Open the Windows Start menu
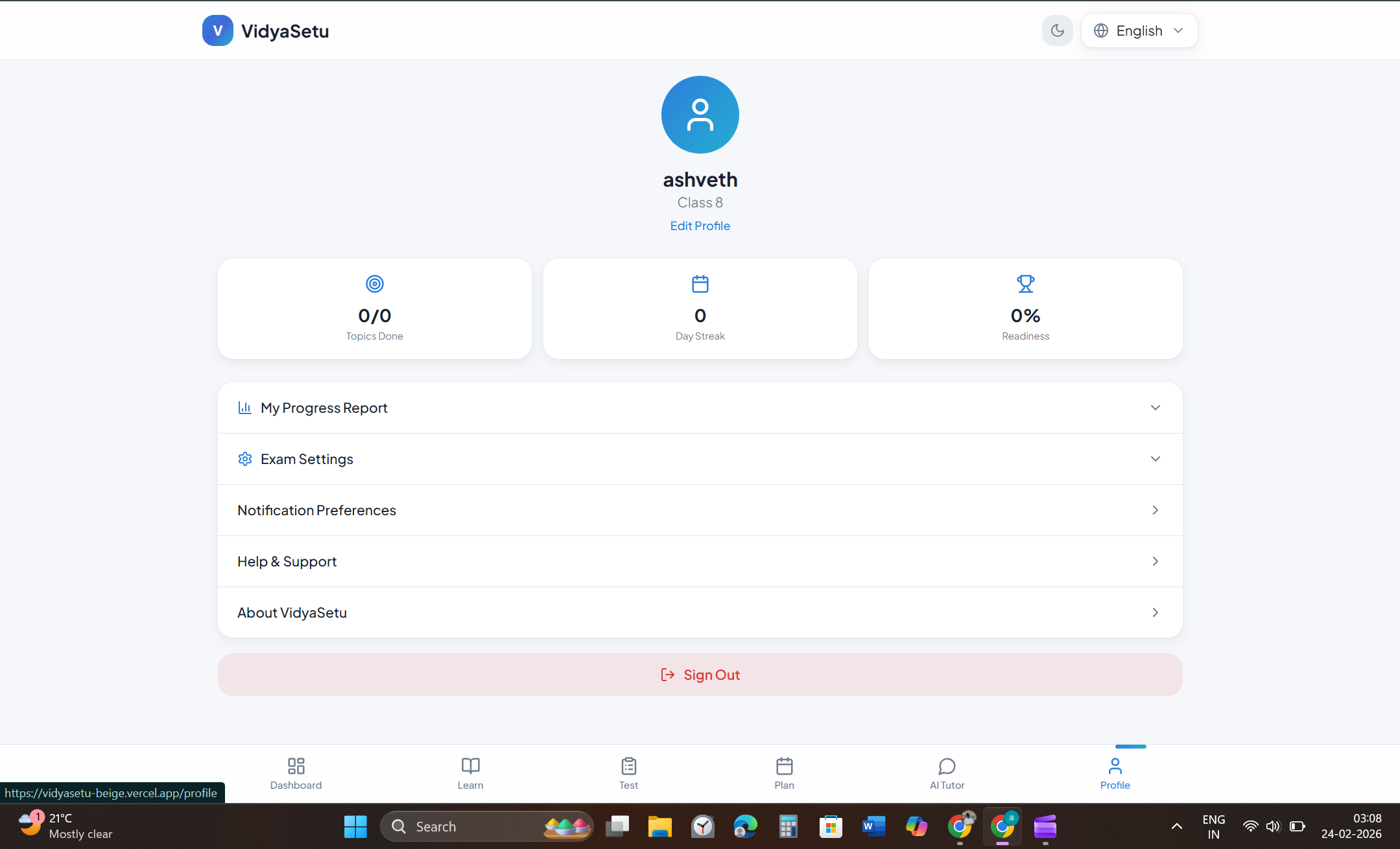The width and height of the screenshot is (1400, 849). click(x=355, y=826)
